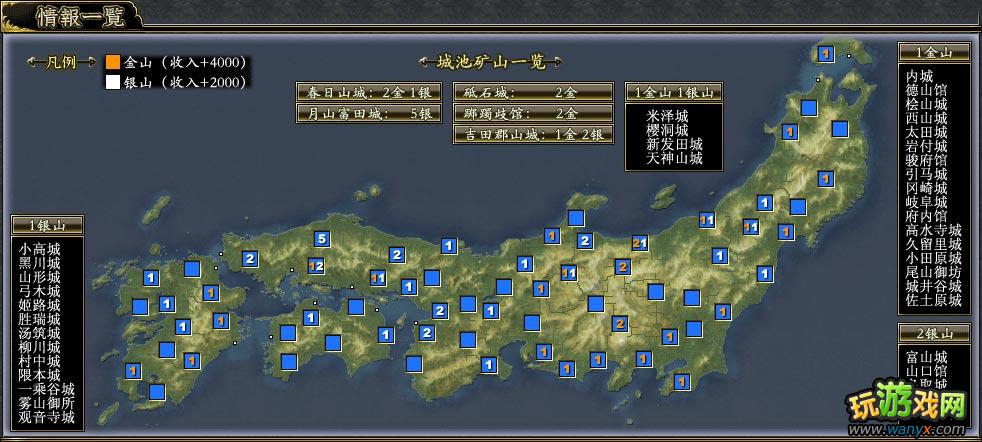Select the northernmost castle marker on Hokkaido
Image resolution: width=982 pixels, height=442 pixels.
(x=826, y=54)
